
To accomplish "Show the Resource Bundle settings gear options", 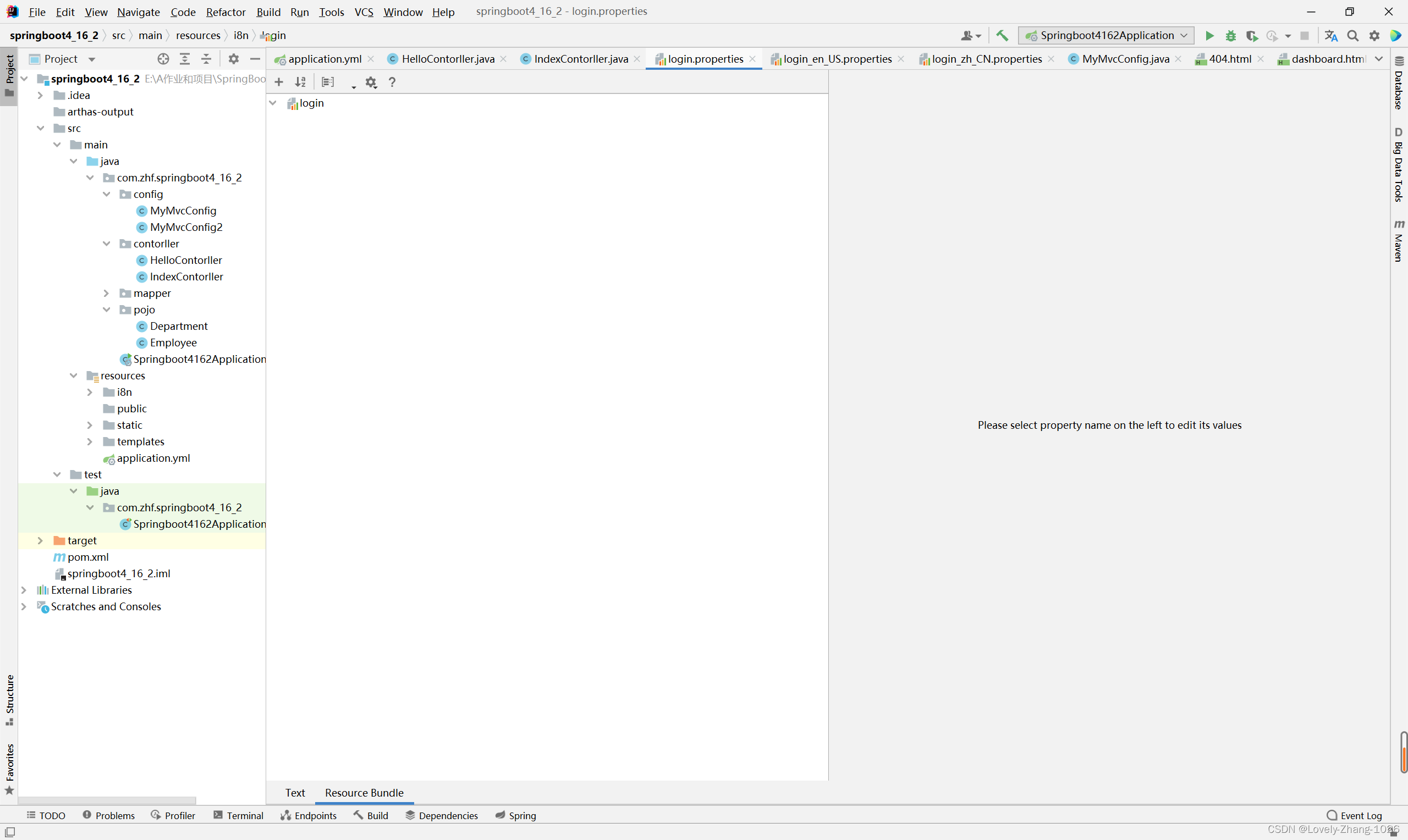I will point(371,81).
